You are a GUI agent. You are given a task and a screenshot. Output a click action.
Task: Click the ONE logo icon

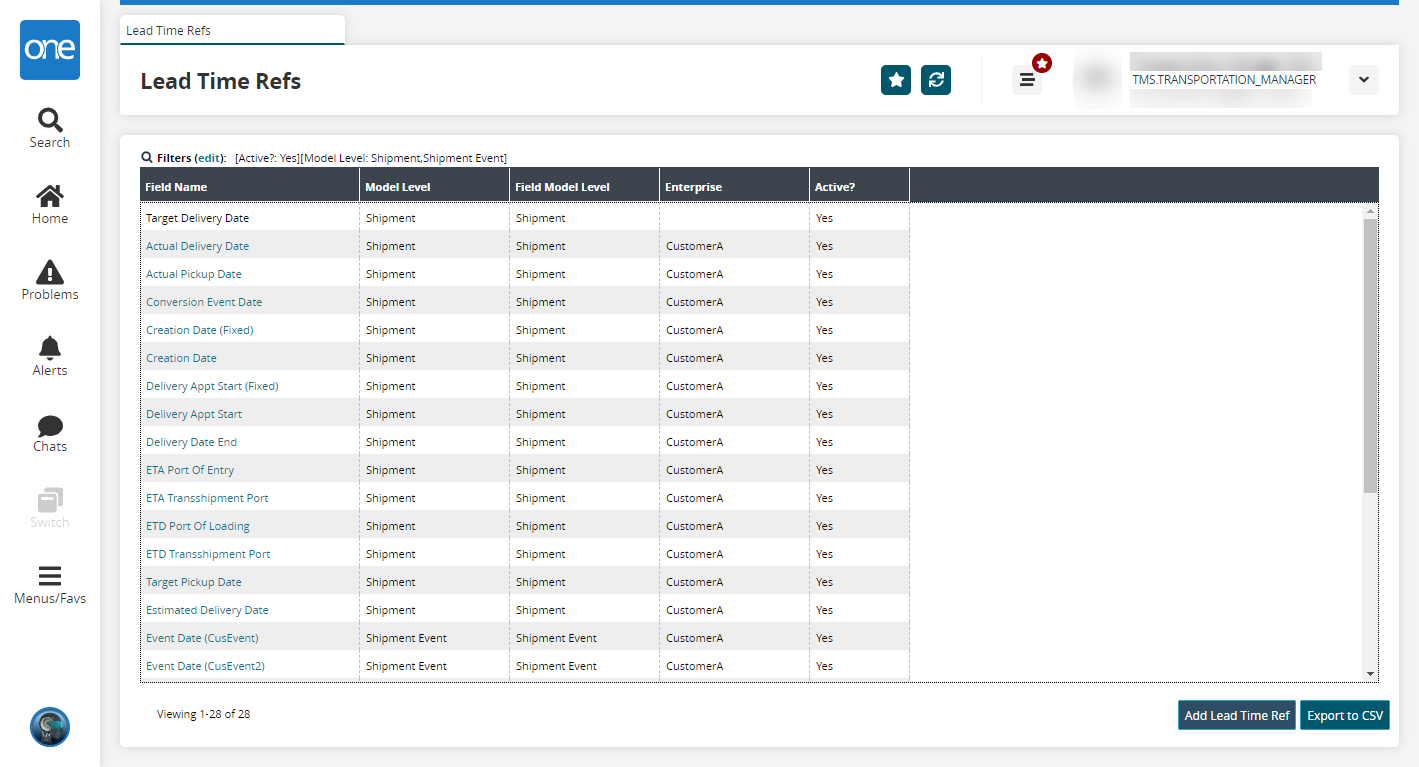50,50
